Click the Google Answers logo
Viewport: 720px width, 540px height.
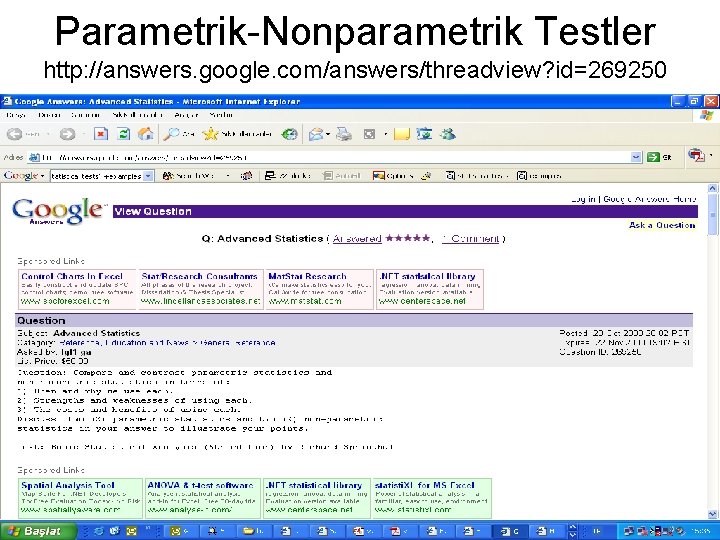coord(58,211)
